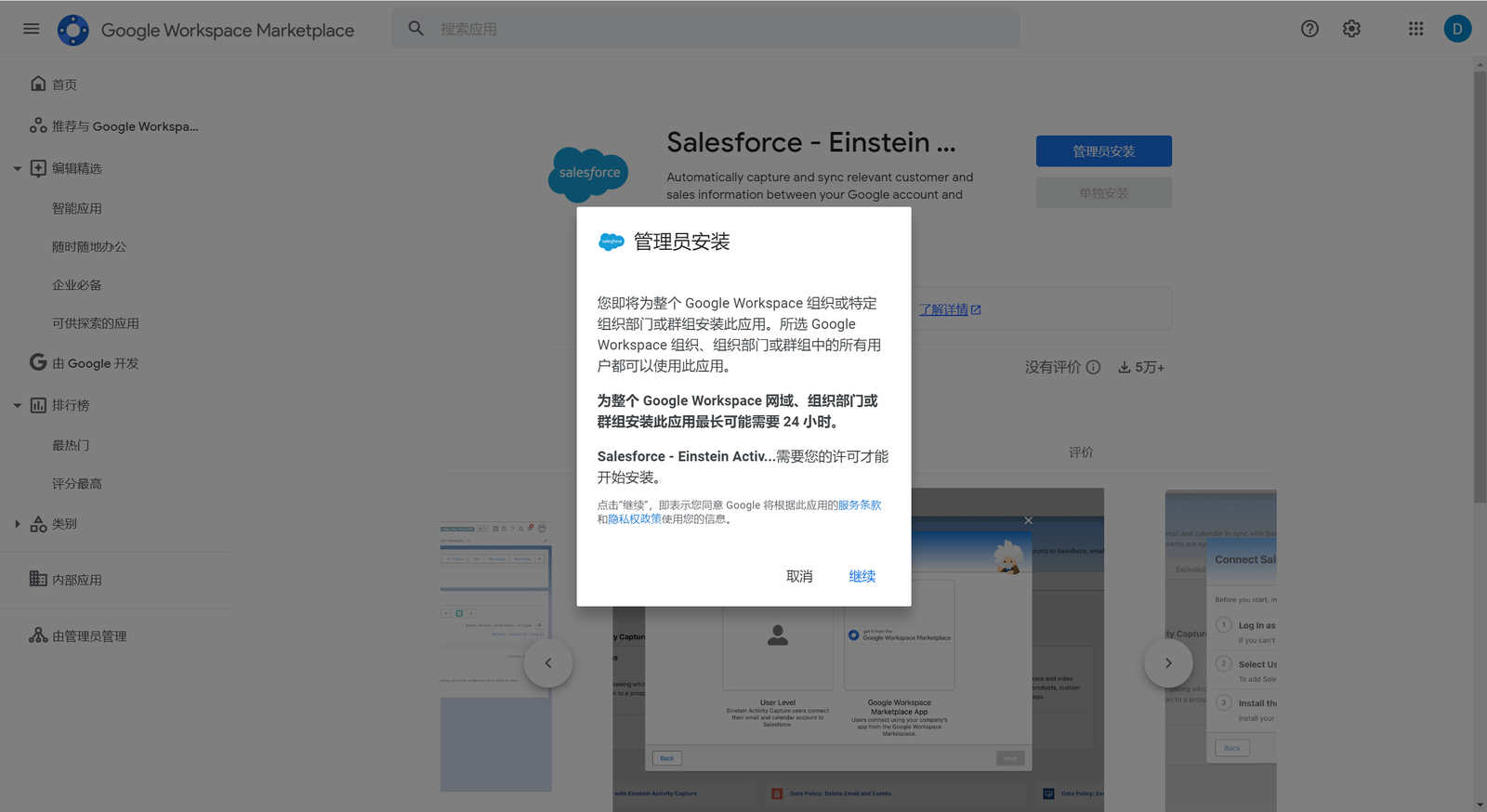
Task: Click the greyed 单独安装 button
Action: coord(1104,193)
